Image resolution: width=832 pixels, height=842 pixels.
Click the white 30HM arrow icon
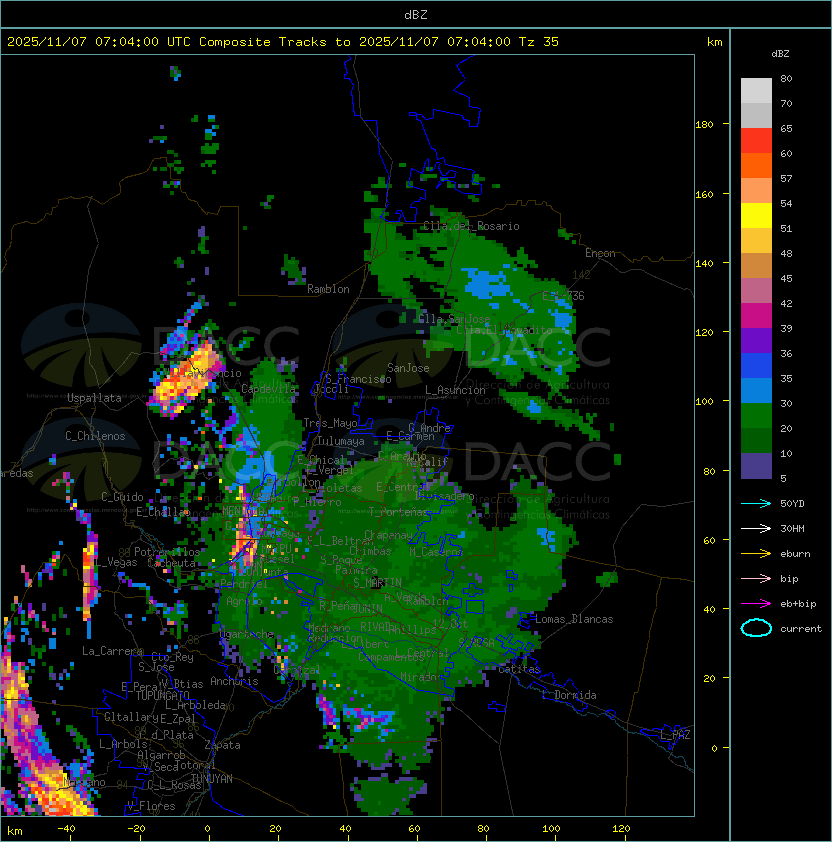756,528
